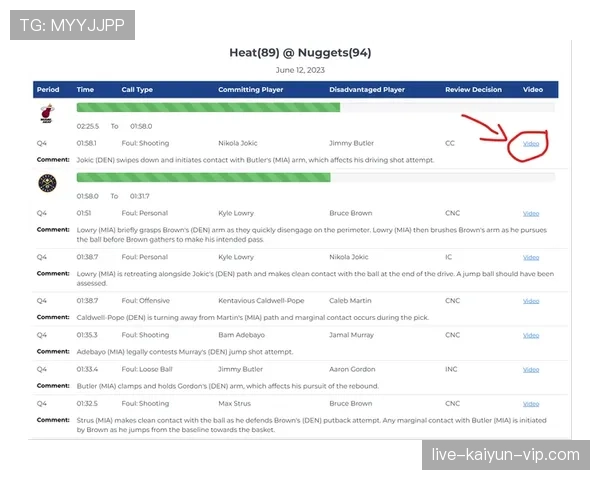Screen dimensions: 600x480
Task: Open Video link for Lowry's 01:38.7 IC call
Action: pyautogui.click(x=531, y=256)
